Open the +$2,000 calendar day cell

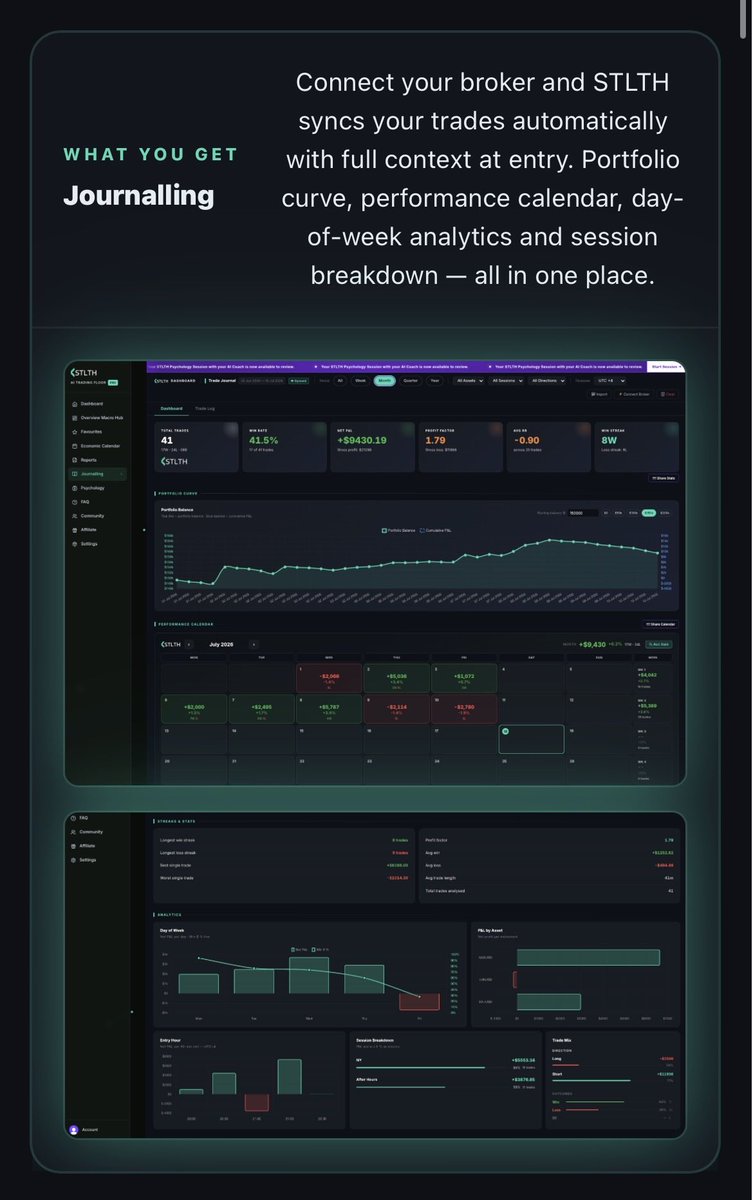tap(195, 708)
